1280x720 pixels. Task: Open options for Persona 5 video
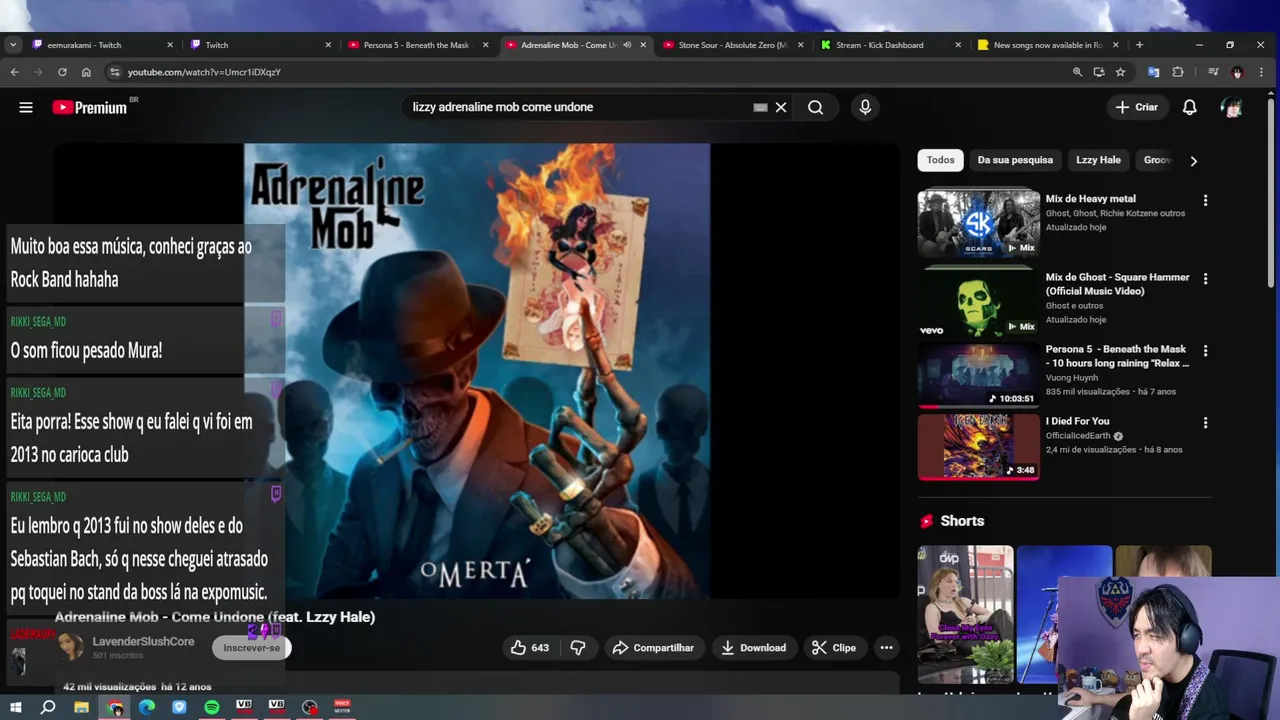(1205, 350)
